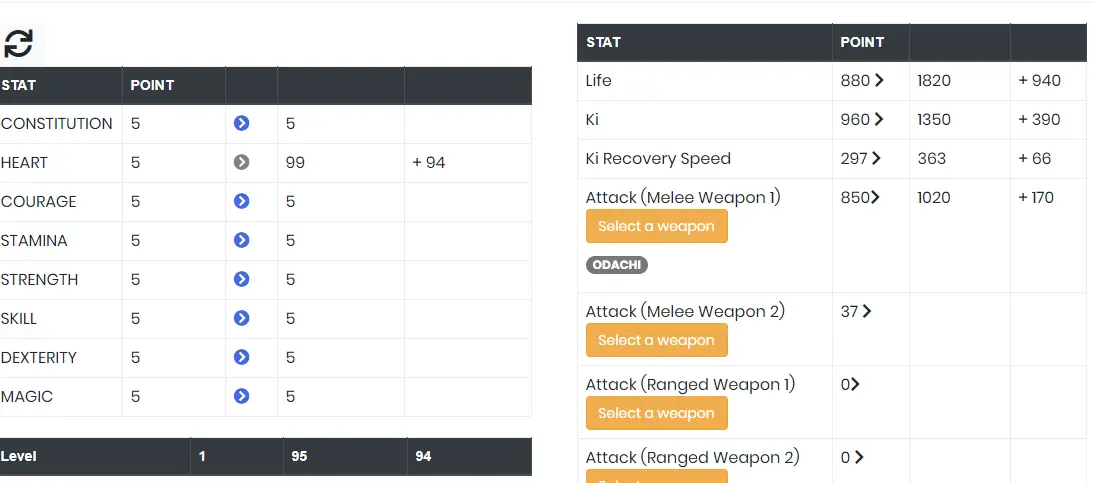1093x483 pixels.
Task: Choose a weapon for Ranged Weapon 1
Action: [x=656, y=413]
